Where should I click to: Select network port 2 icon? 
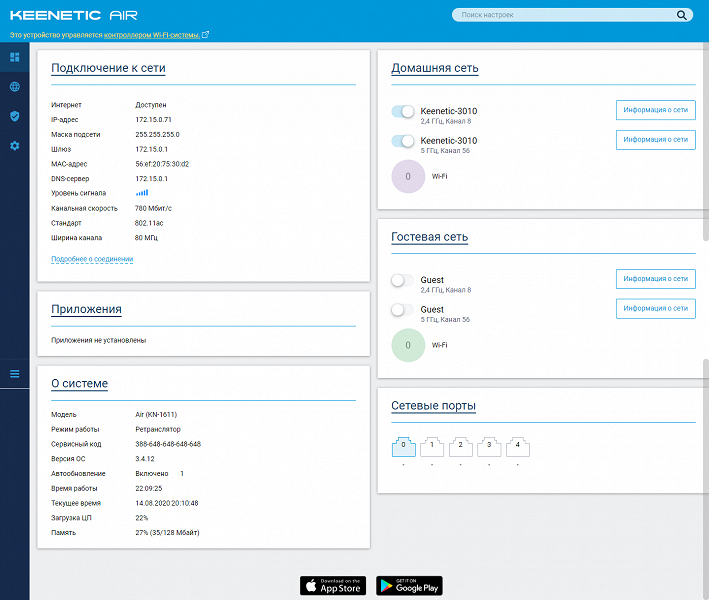click(x=460, y=447)
